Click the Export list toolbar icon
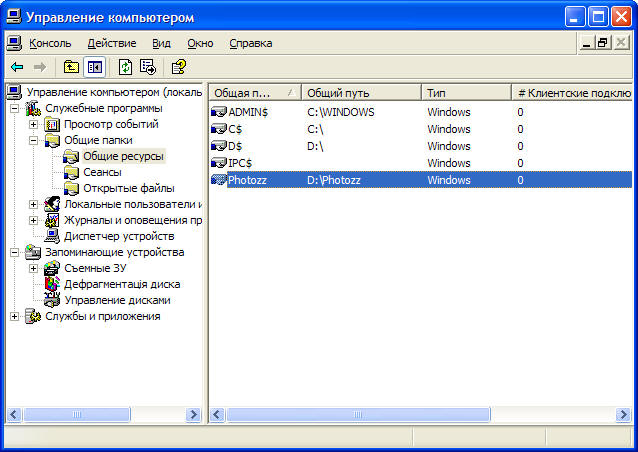Screen dimensions: 638x452 [148, 67]
